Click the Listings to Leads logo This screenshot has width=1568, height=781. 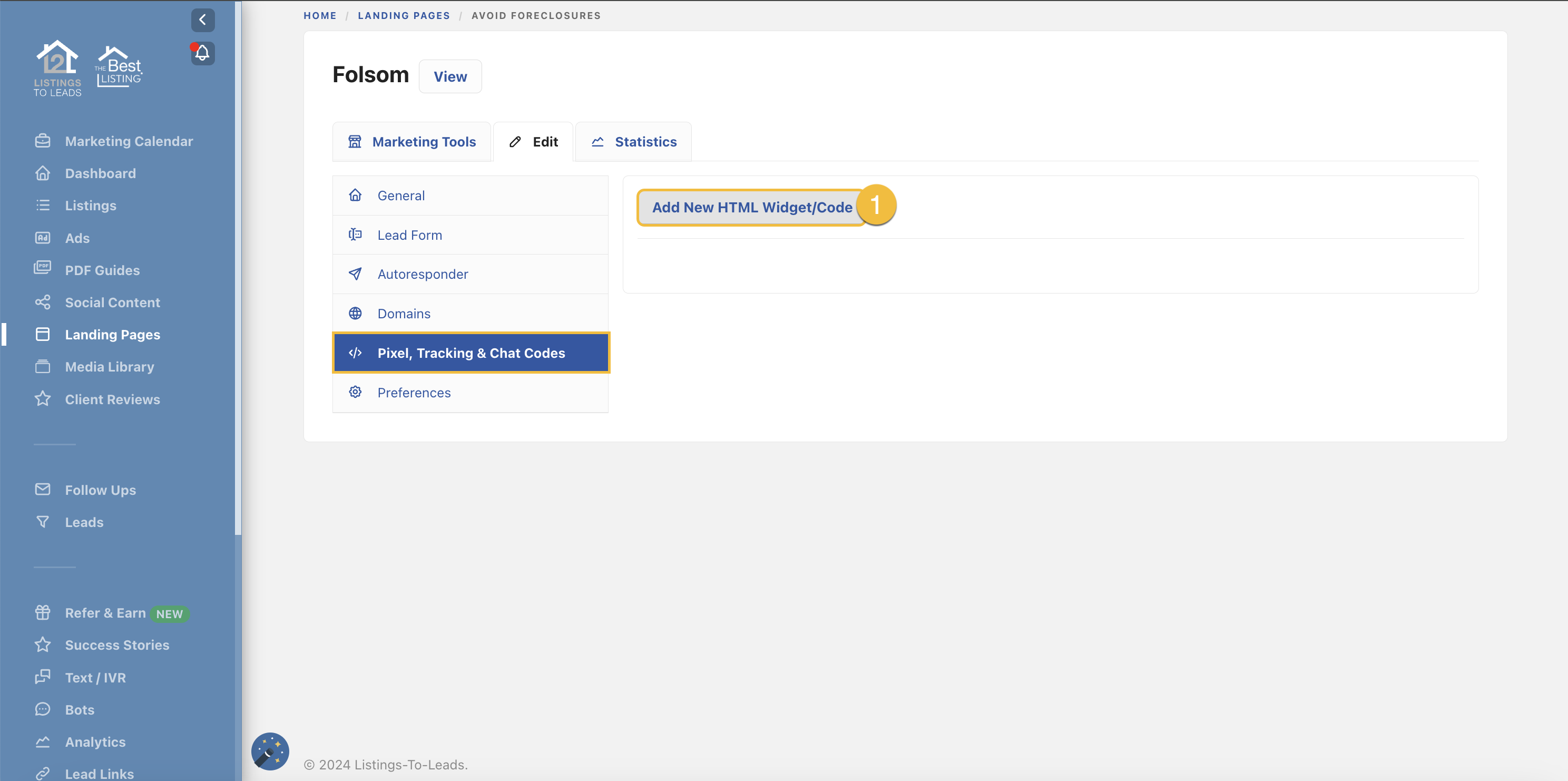57,68
